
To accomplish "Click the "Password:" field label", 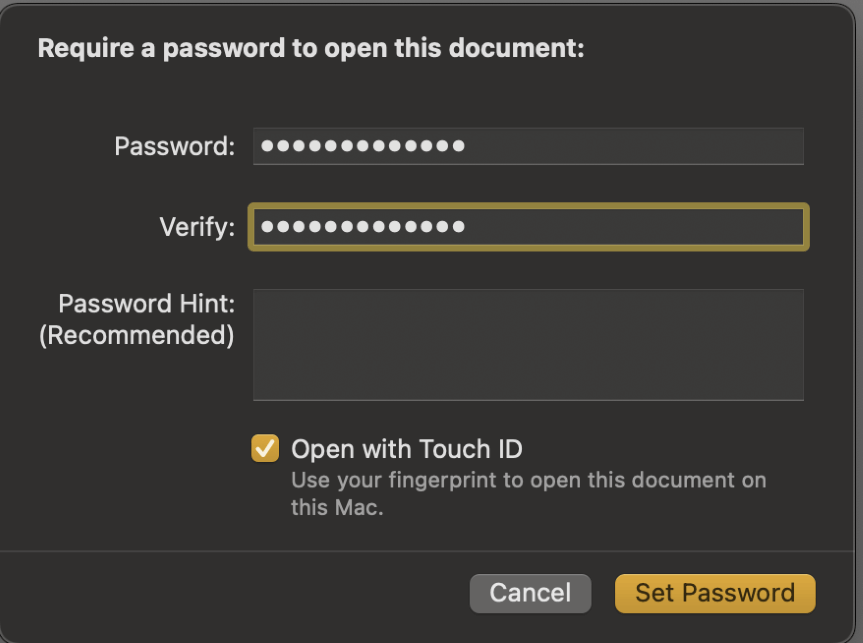I will (174, 146).
